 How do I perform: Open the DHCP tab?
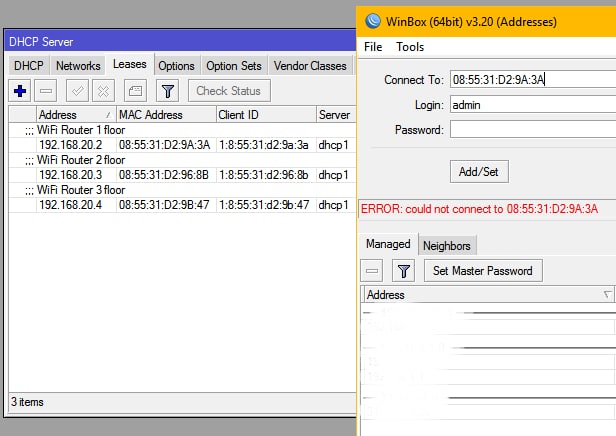click(29, 66)
